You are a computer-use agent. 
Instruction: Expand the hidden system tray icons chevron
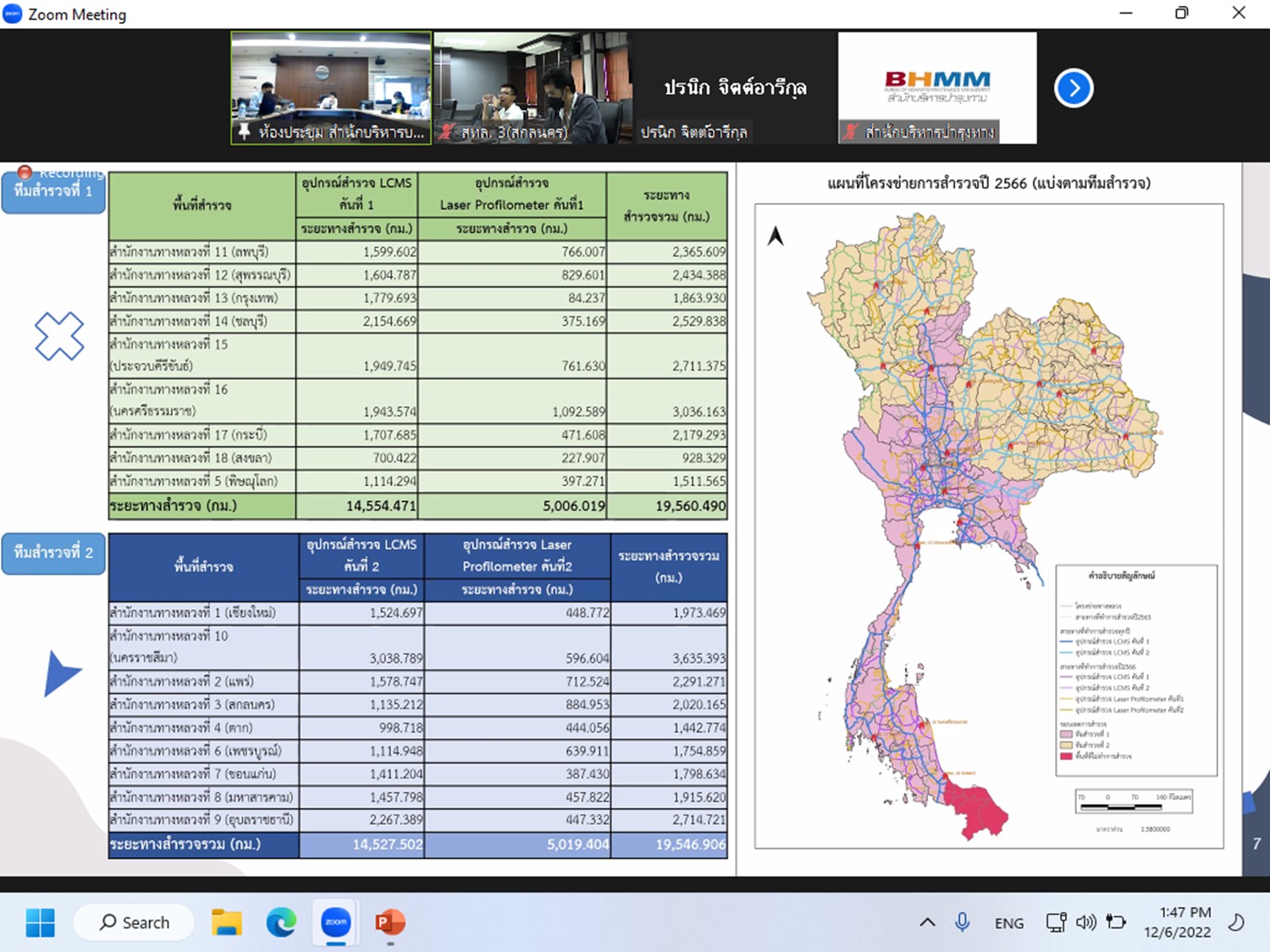click(x=928, y=922)
